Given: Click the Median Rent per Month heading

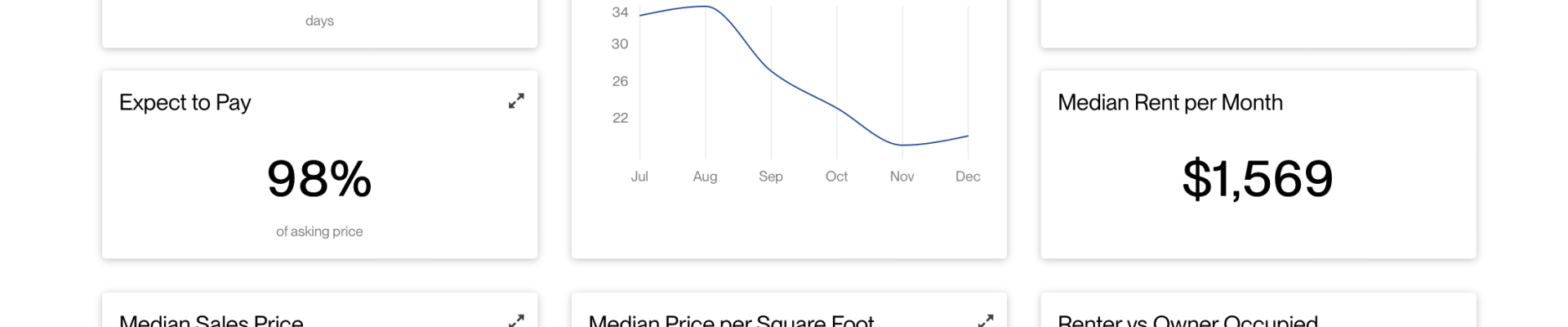Looking at the screenshot, I should (x=1170, y=103).
